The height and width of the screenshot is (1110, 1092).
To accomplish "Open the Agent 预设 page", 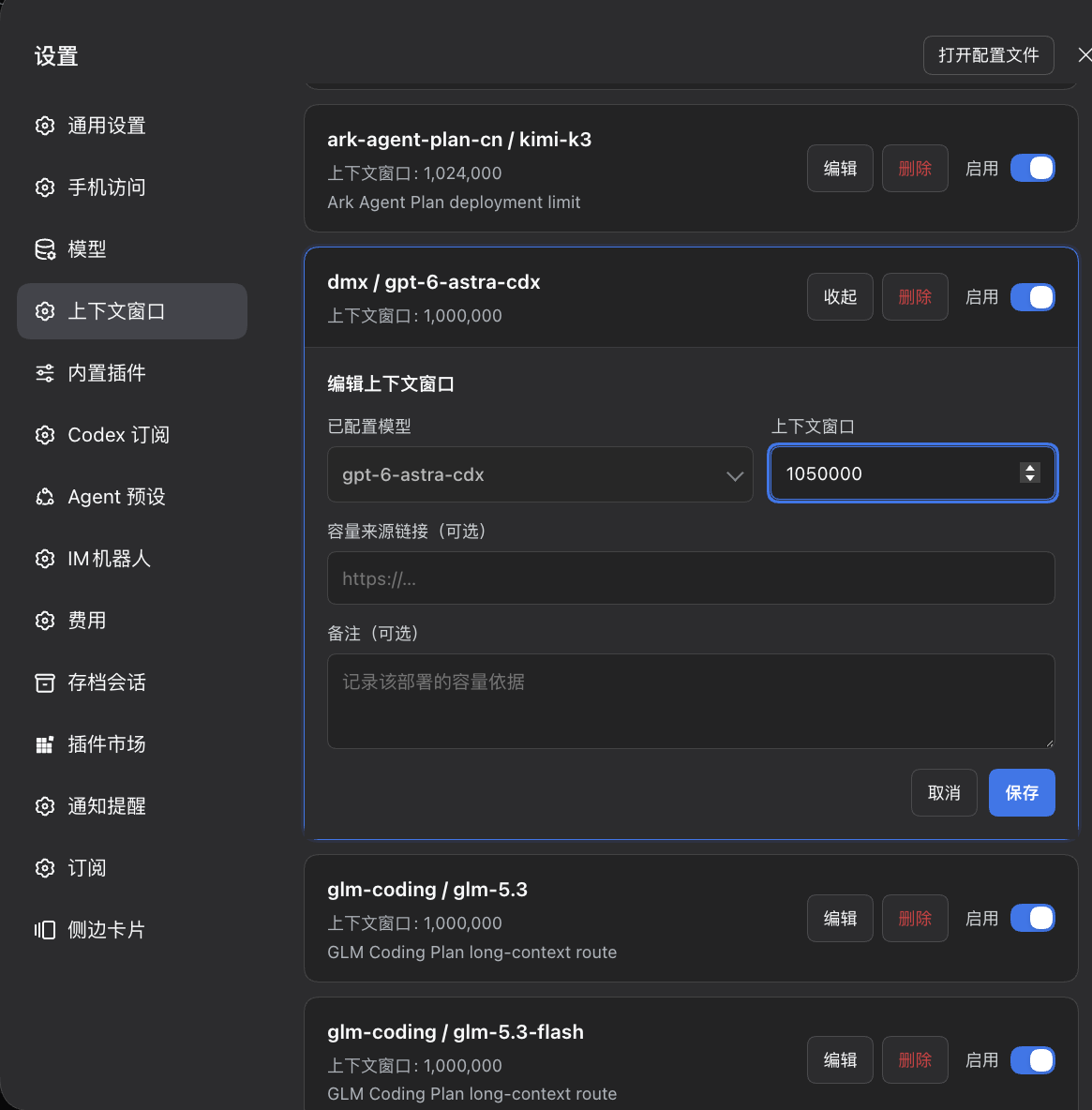I will tap(131, 497).
